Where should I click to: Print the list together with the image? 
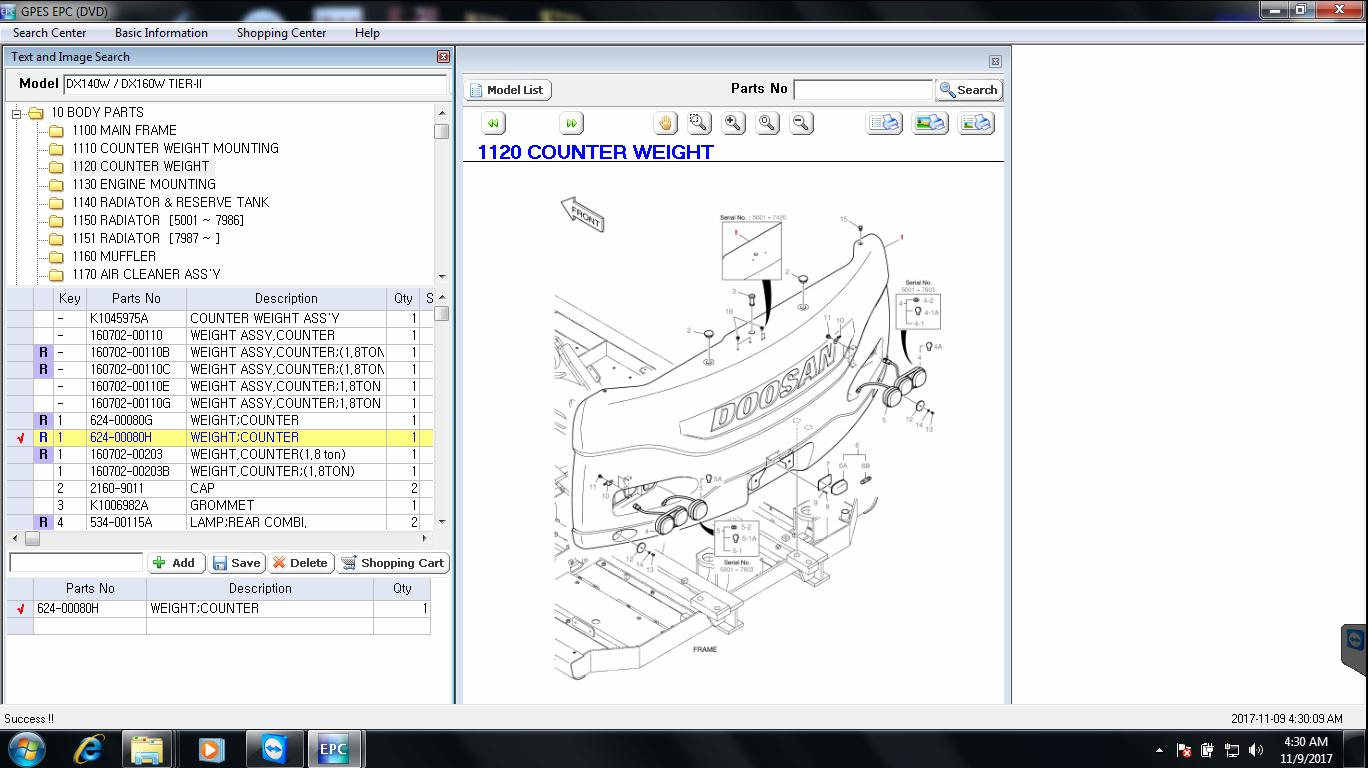coord(976,123)
